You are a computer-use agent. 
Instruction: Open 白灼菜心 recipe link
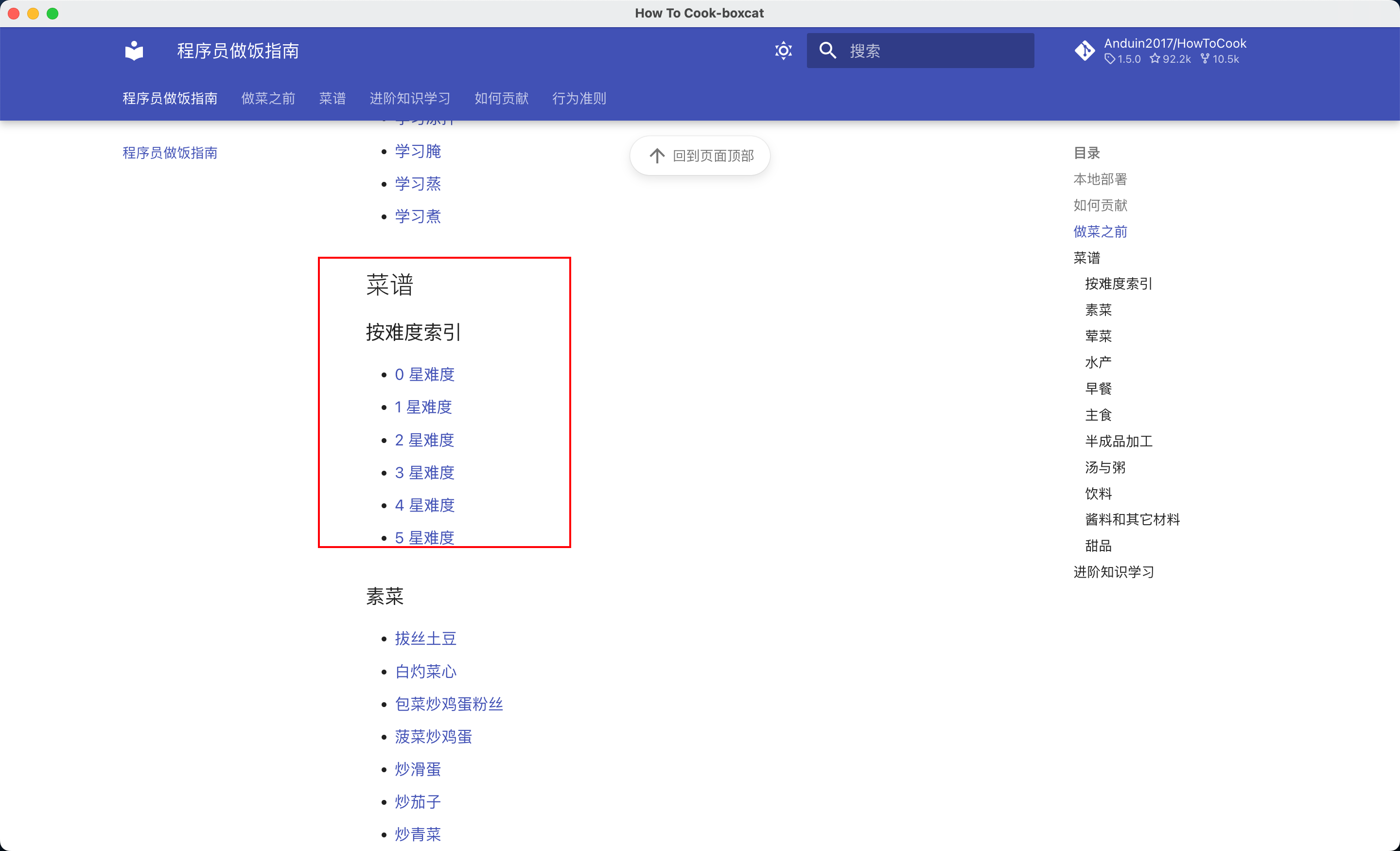425,672
